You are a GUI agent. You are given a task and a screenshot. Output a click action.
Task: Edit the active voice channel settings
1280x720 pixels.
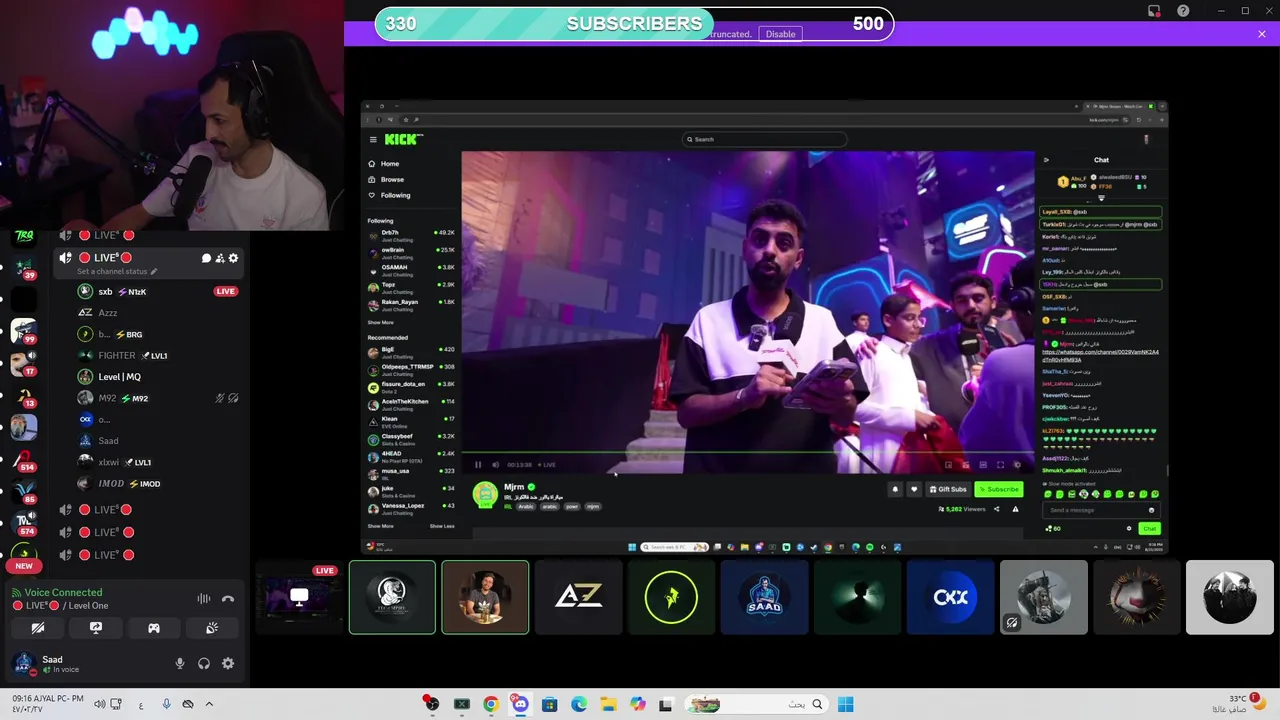coord(233,258)
